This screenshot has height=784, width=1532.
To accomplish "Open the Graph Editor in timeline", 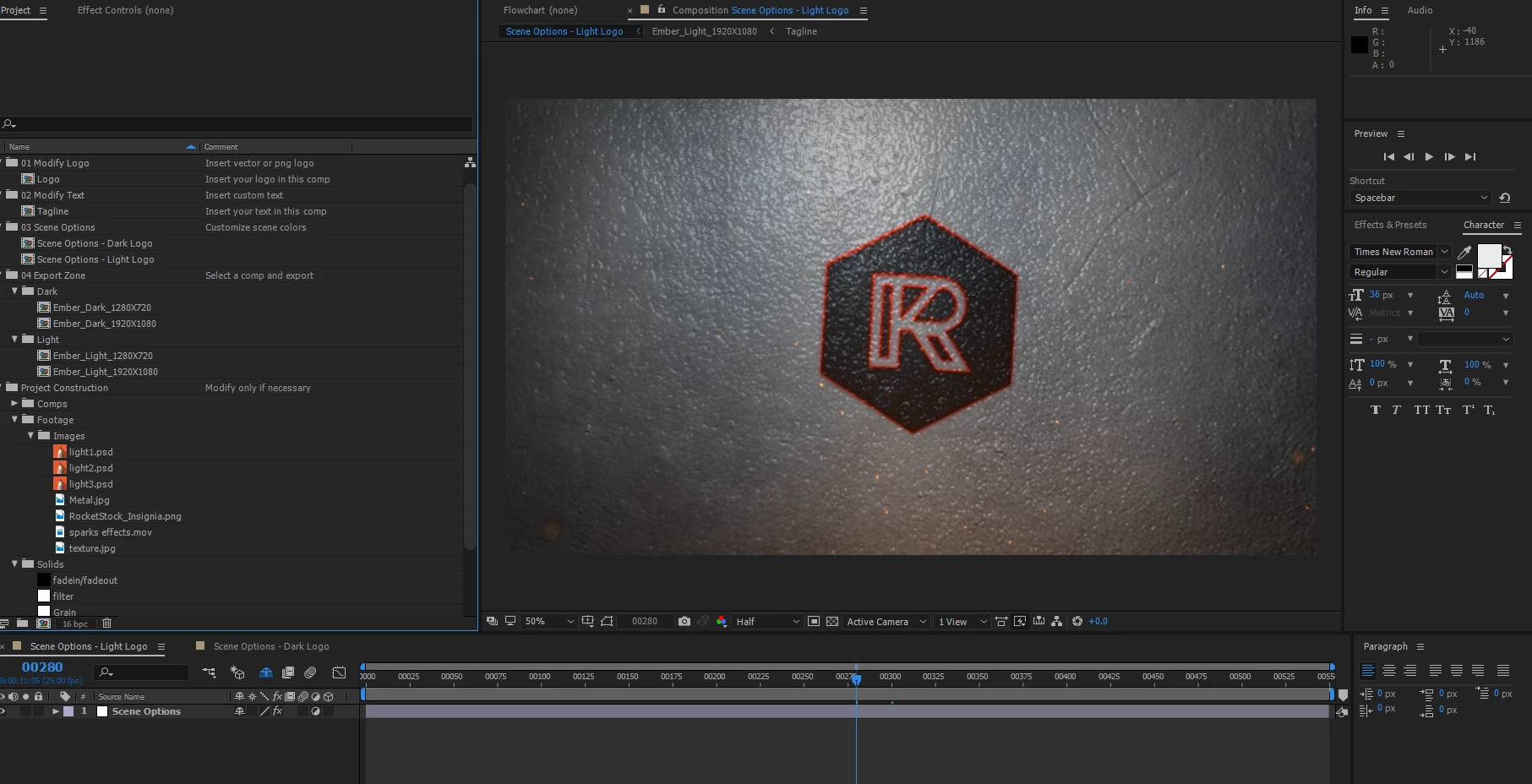I will click(x=339, y=673).
